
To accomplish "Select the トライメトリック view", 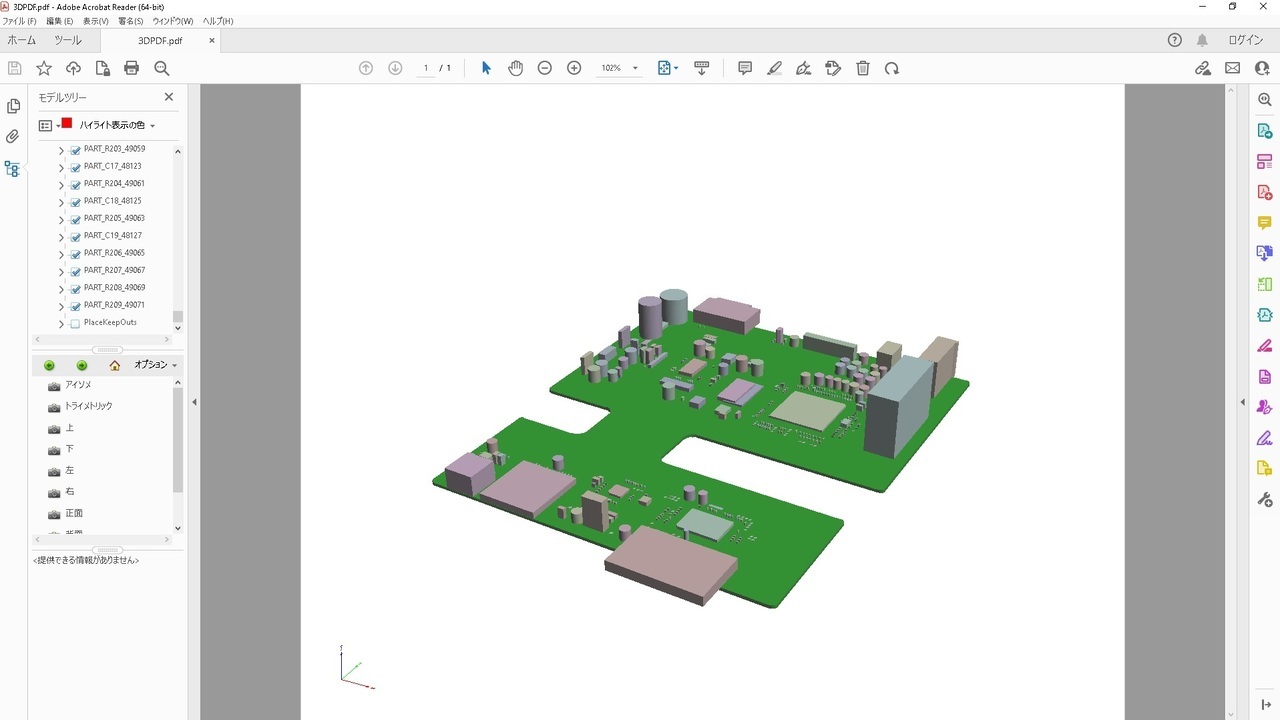I will (88, 406).
